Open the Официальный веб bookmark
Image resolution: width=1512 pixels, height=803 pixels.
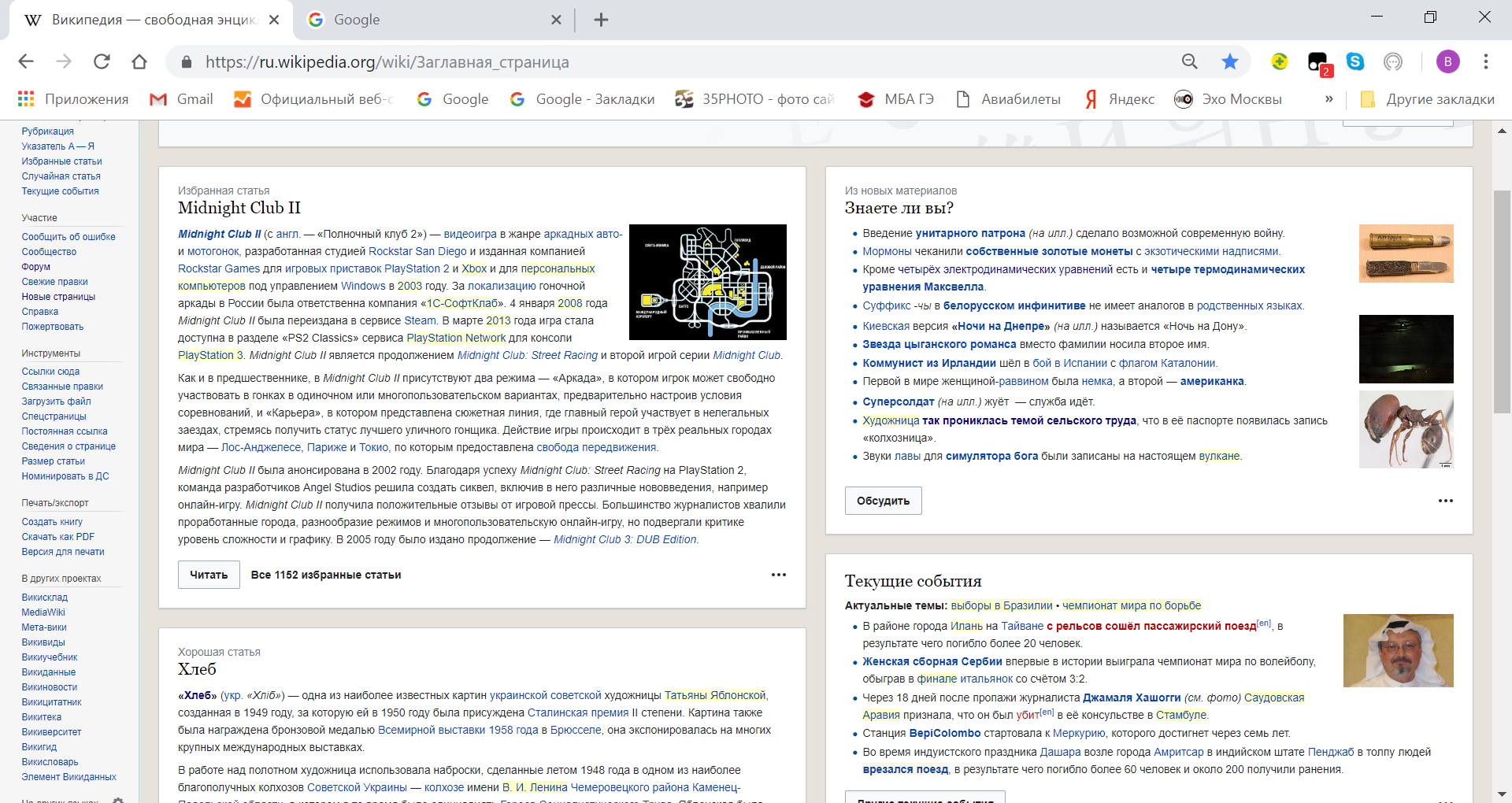click(314, 99)
